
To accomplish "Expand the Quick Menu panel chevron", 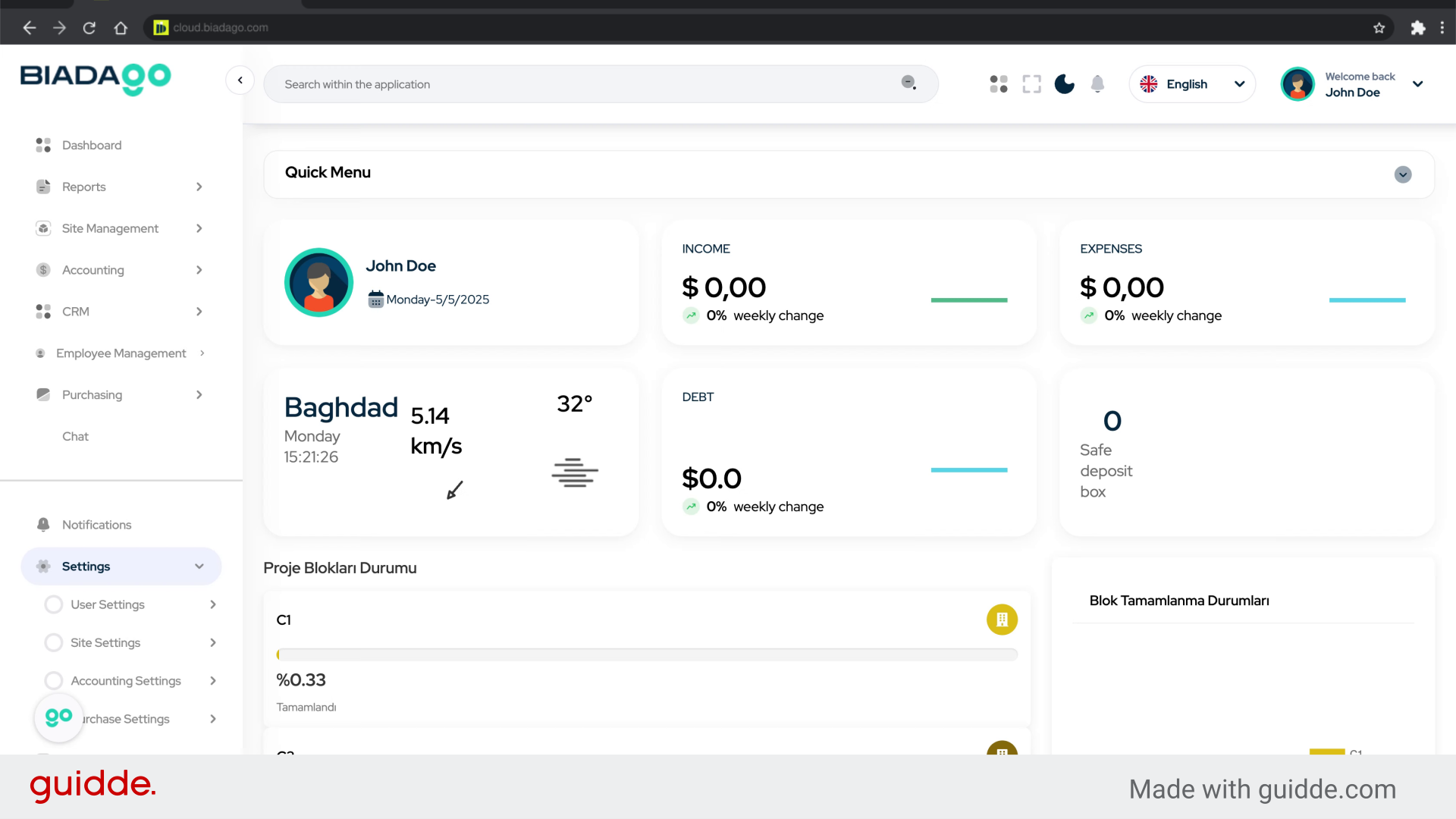I will (x=1403, y=174).
